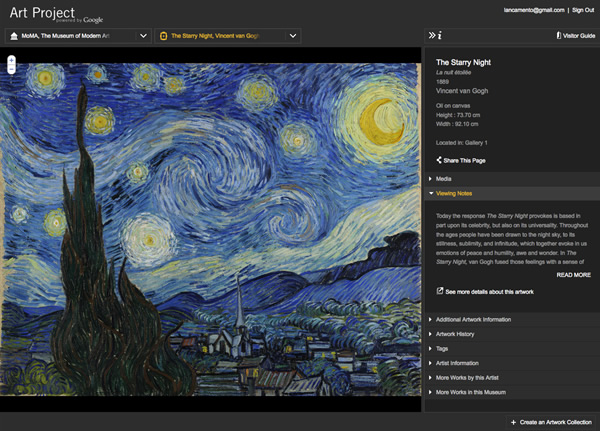Expand Additional Artwork Information
Viewport: 600px width, 431px height.
point(512,320)
